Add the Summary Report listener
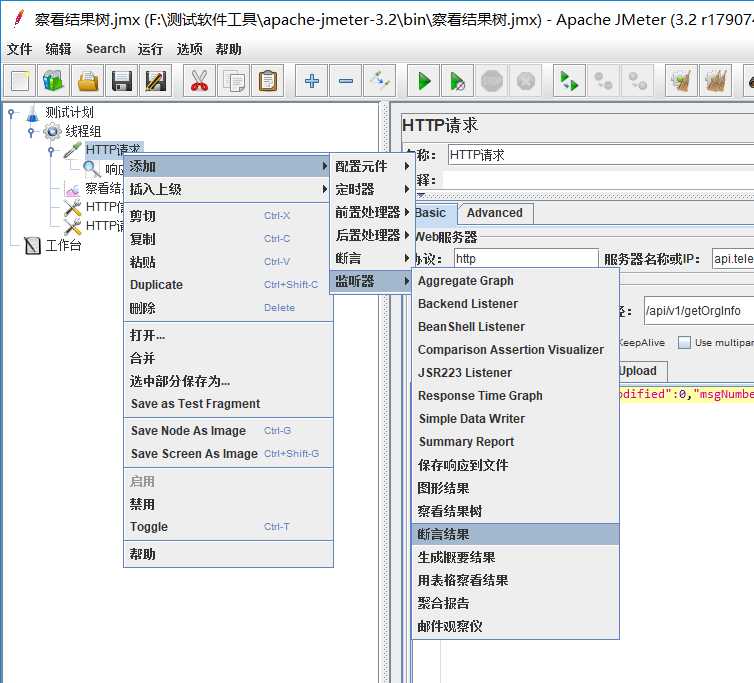The width and height of the screenshot is (754, 683). tap(515, 442)
